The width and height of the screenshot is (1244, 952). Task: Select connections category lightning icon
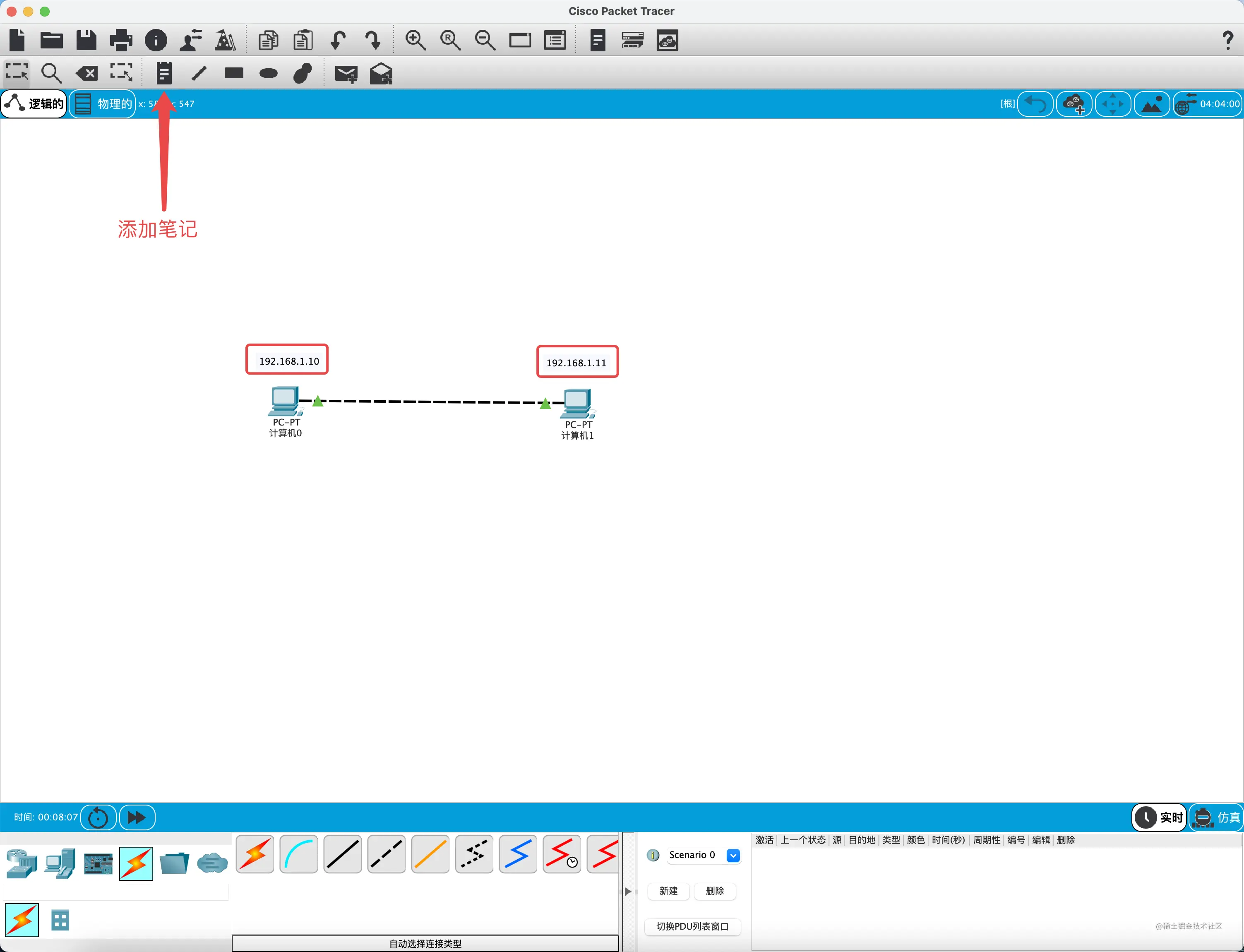136,863
